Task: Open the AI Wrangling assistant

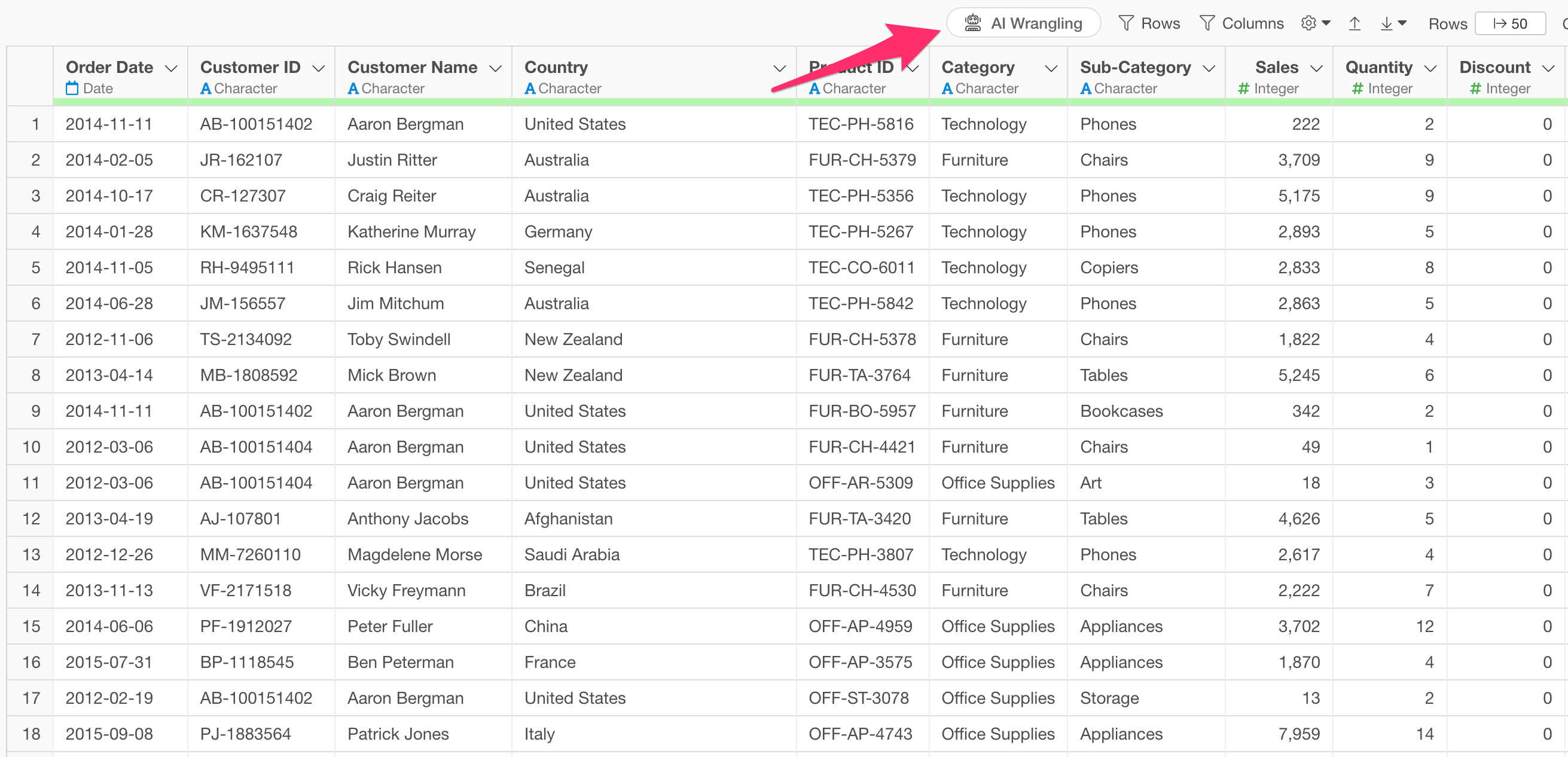Action: [x=1023, y=23]
